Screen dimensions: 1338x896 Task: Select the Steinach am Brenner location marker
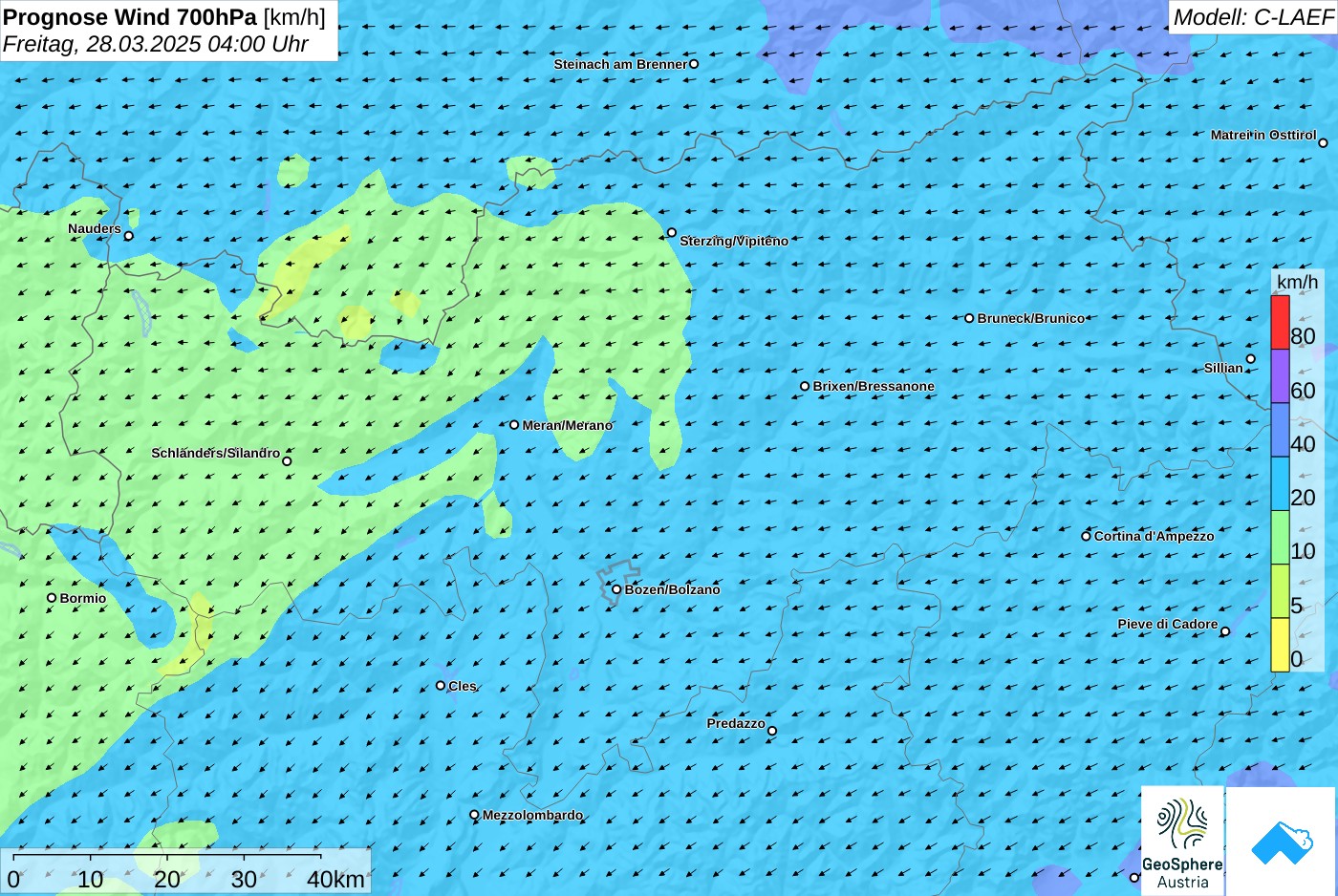(694, 64)
